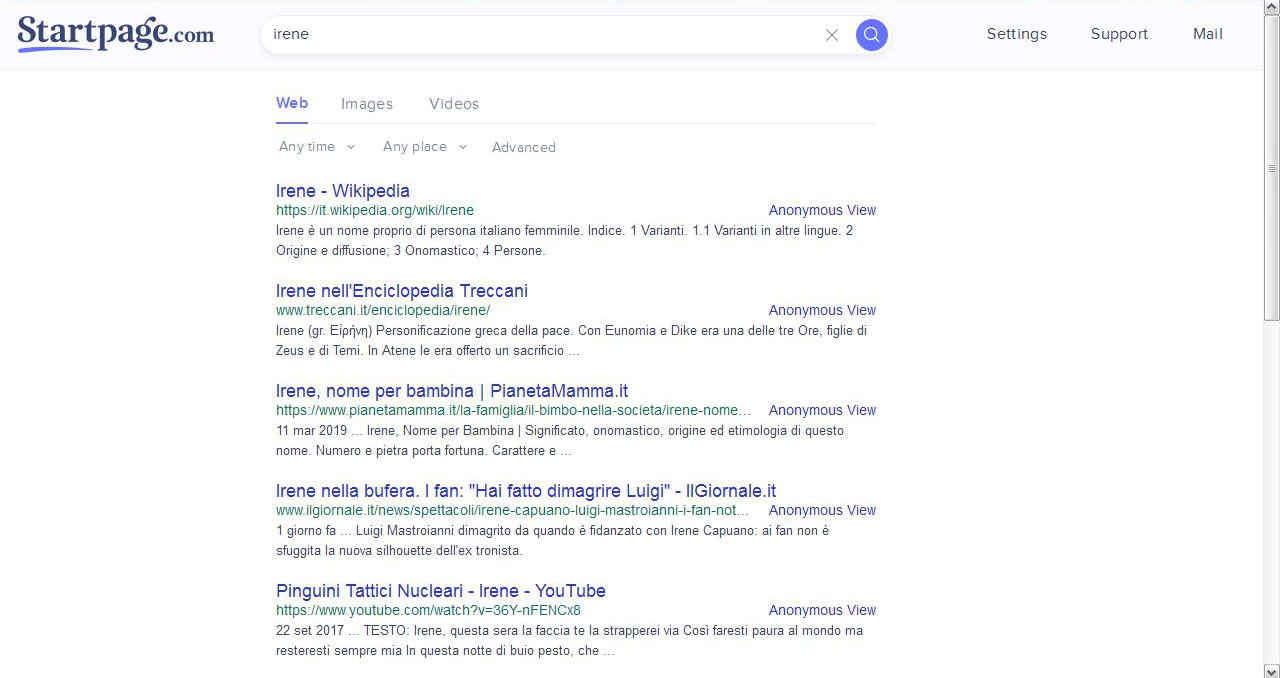
Task: Open Anonymous View for the IlGiornale result
Action: (822, 510)
